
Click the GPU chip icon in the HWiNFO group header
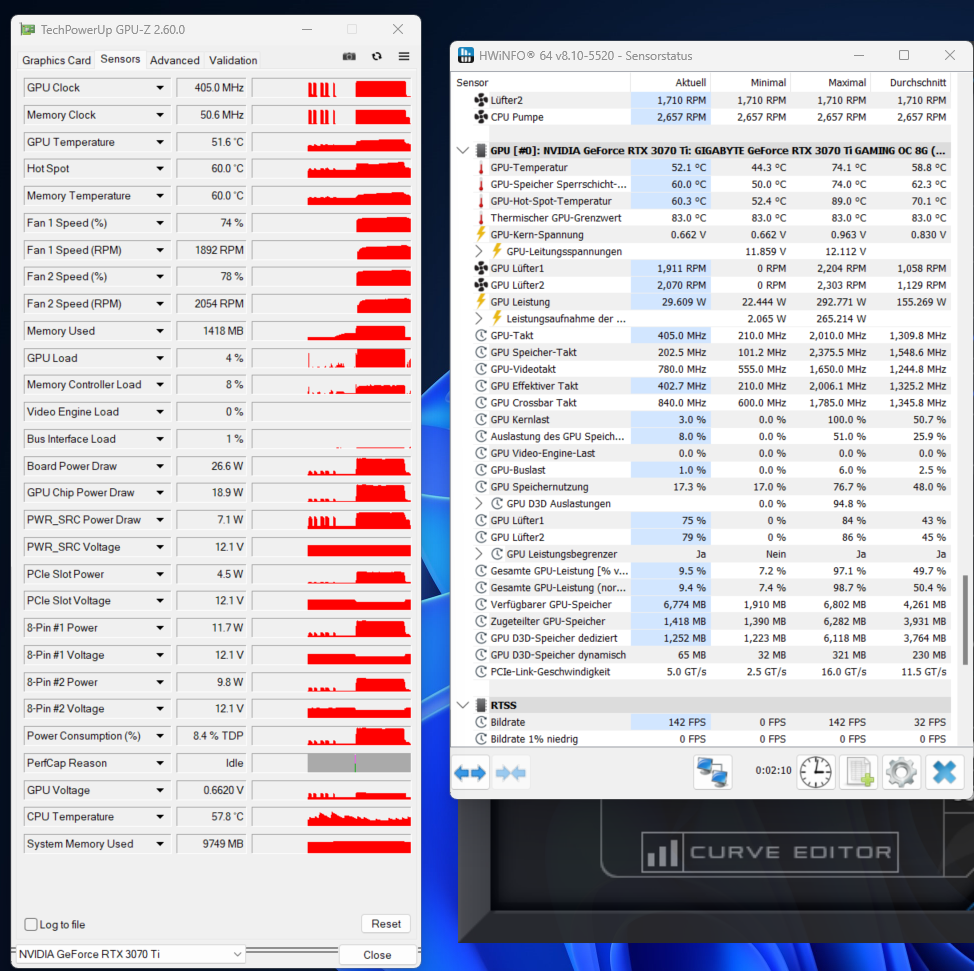coord(481,150)
